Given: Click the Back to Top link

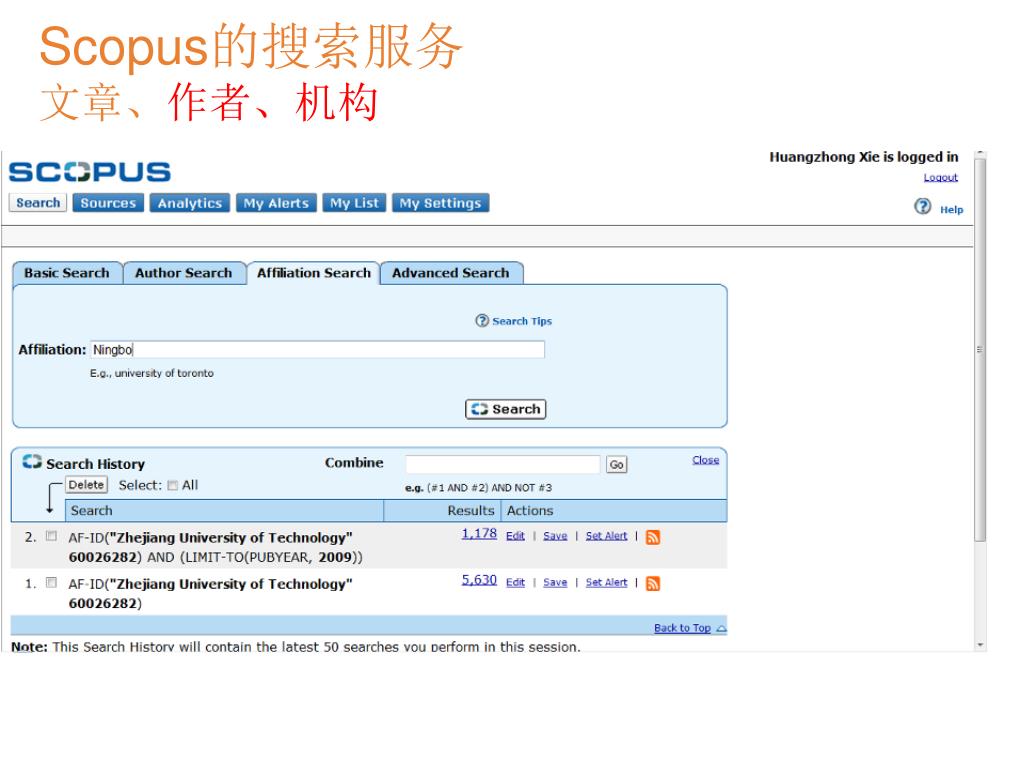Looking at the screenshot, I should pos(682,628).
